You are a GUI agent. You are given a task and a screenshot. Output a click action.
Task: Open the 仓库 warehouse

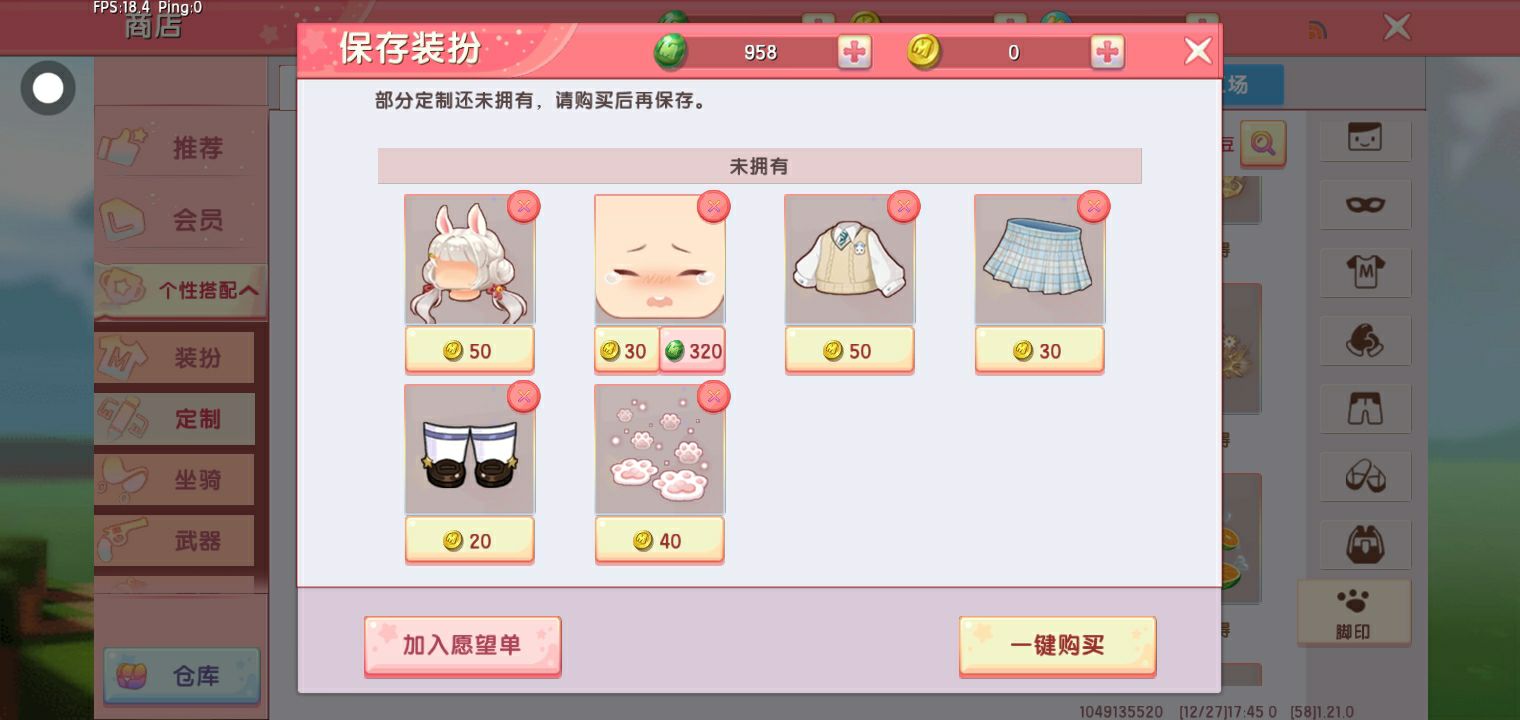pos(181,676)
